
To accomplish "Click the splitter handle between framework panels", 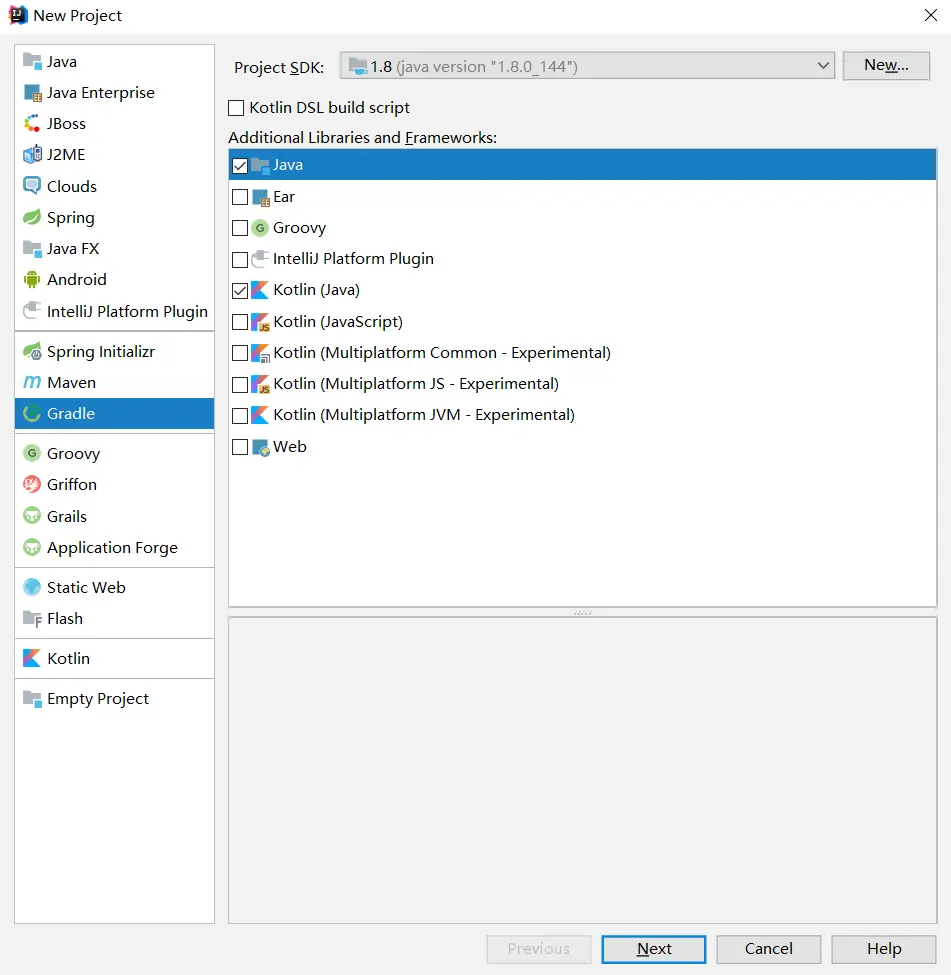I will click(x=583, y=612).
